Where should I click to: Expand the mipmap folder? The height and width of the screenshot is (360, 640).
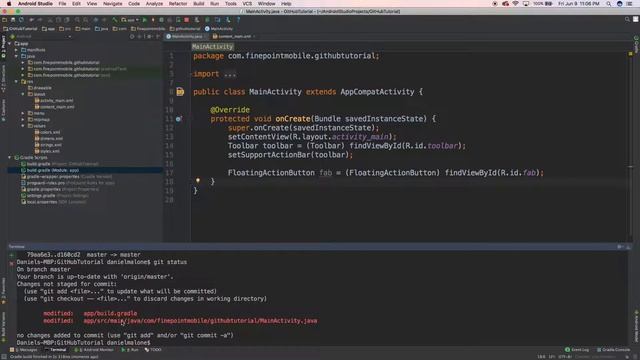23,120
